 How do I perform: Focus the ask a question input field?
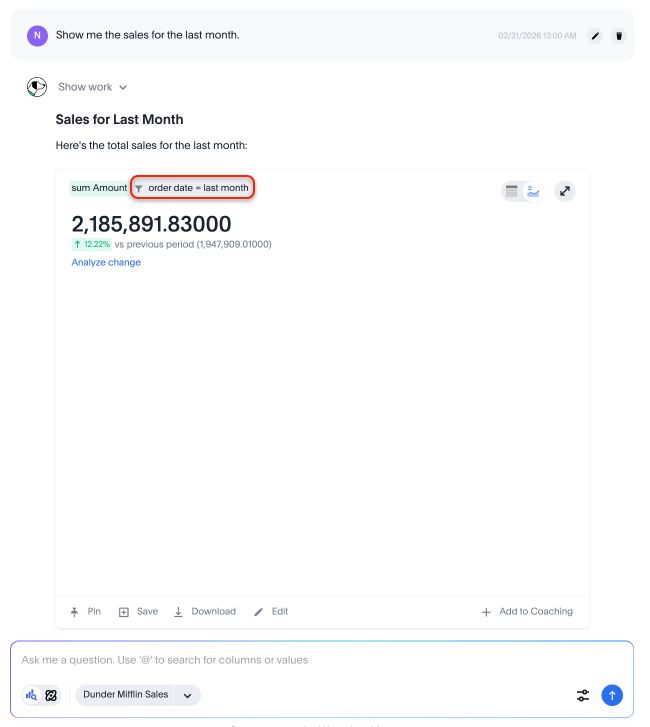[x=300, y=660]
